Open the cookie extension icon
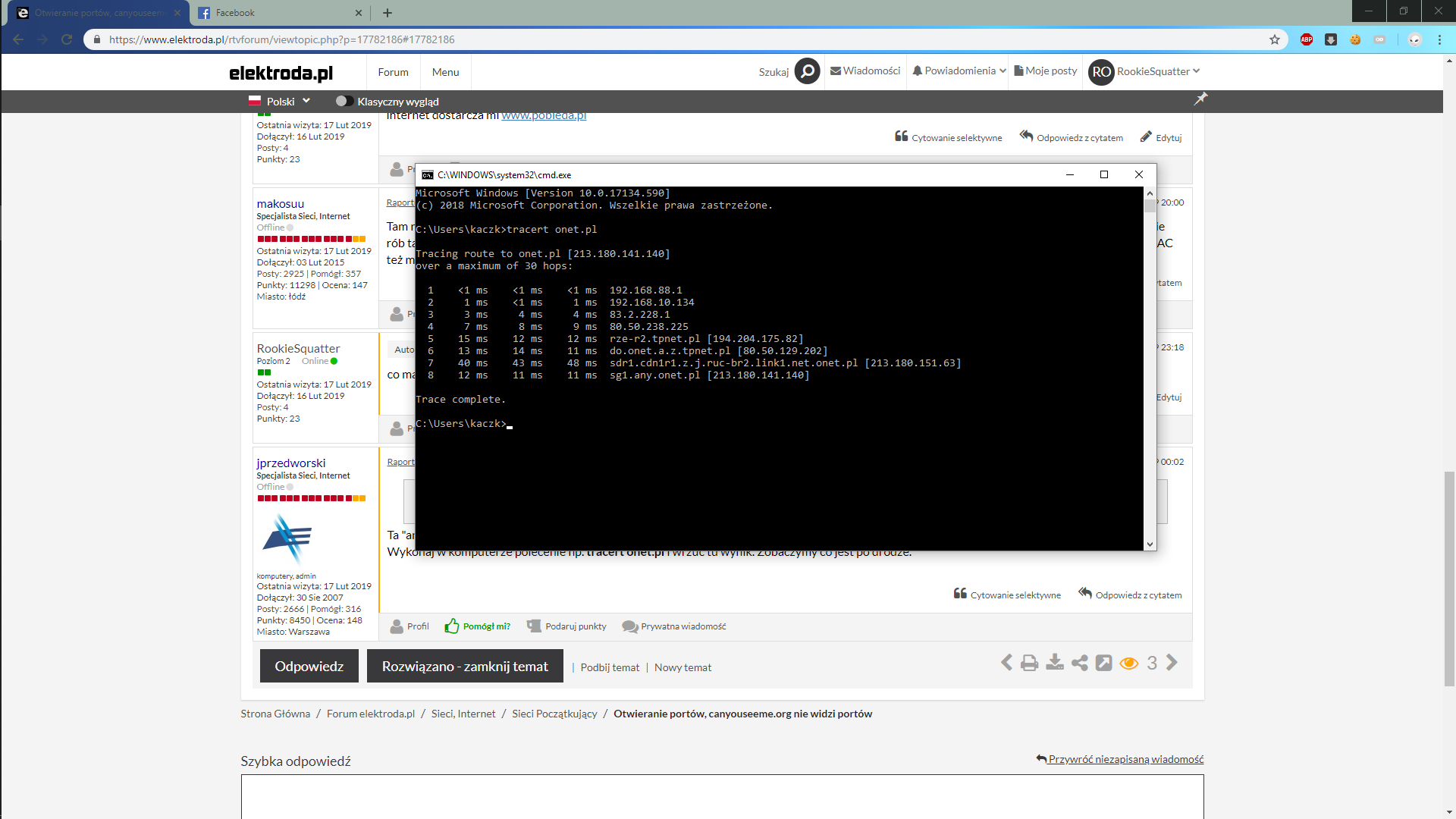 click(1355, 39)
